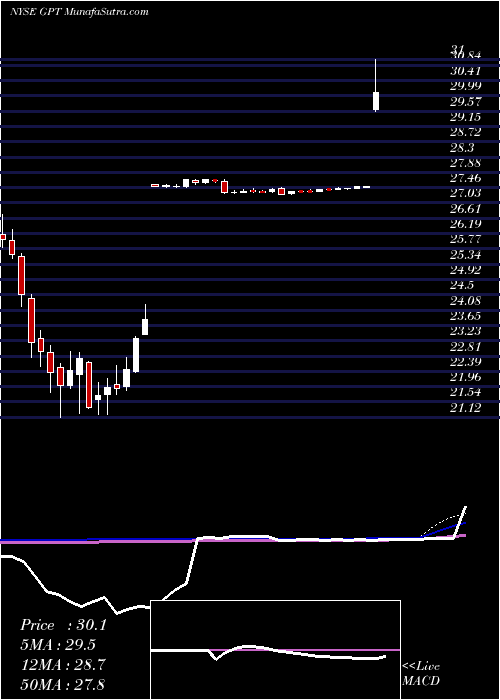Click the 29.99 price axis label
Screen dimensions: 500x700
[x=465, y=86]
